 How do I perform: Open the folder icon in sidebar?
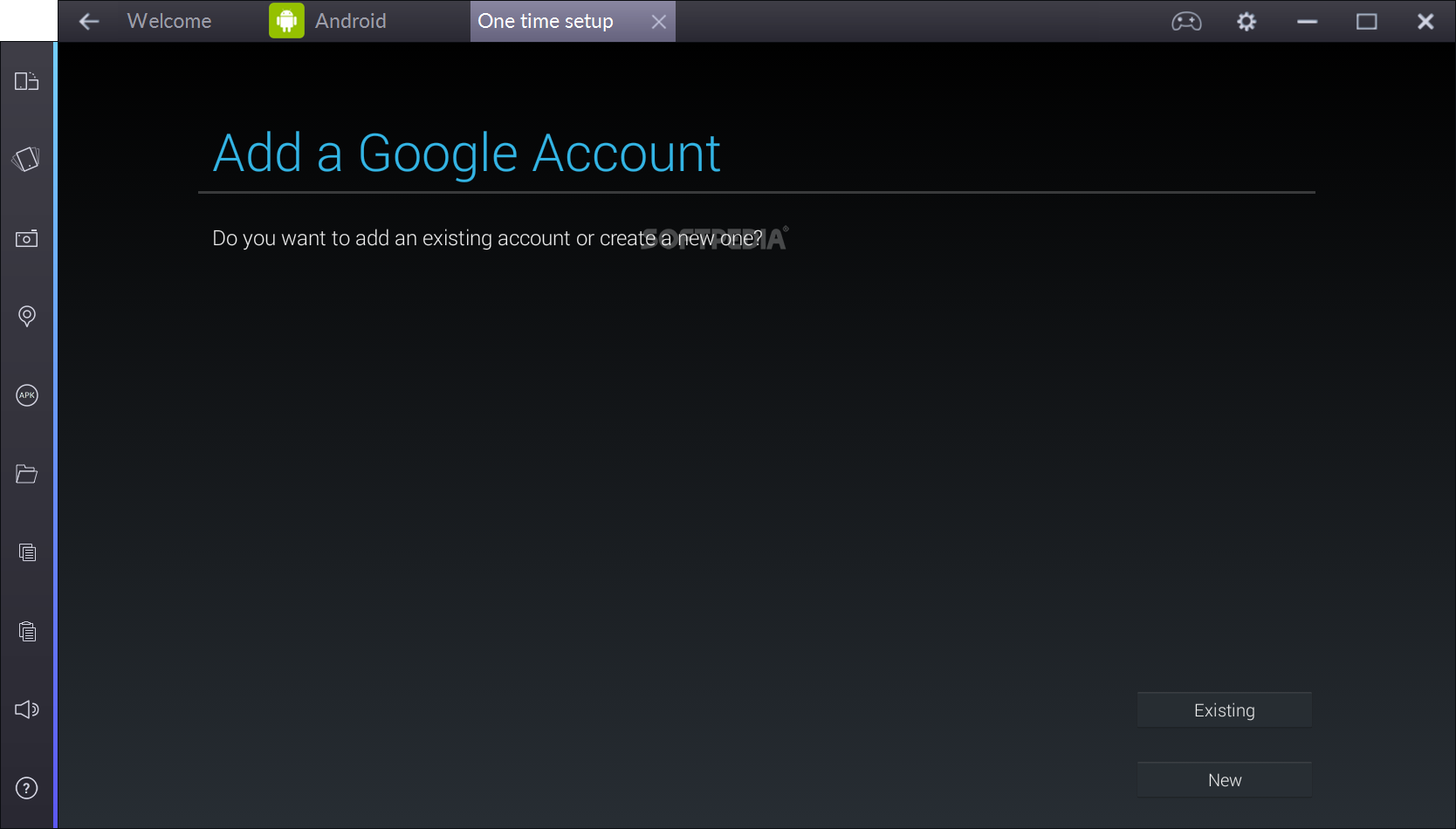[x=27, y=474]
